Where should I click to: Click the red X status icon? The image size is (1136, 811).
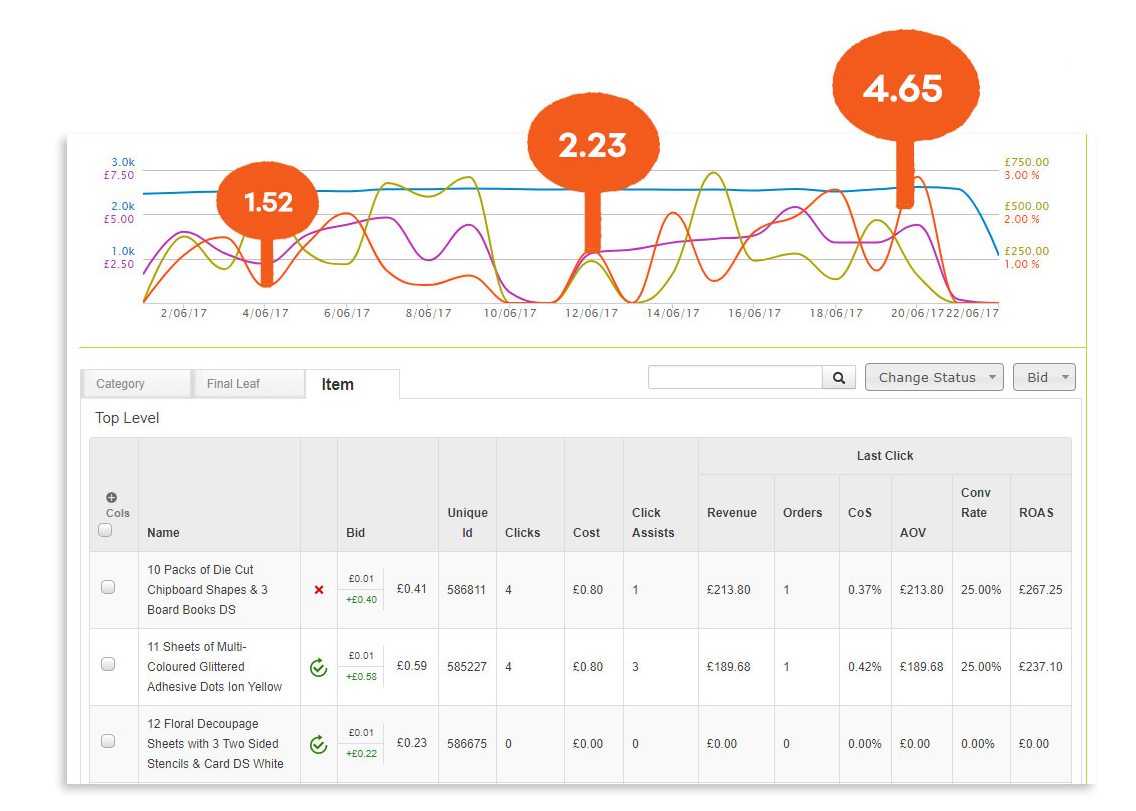pos(319,590)
